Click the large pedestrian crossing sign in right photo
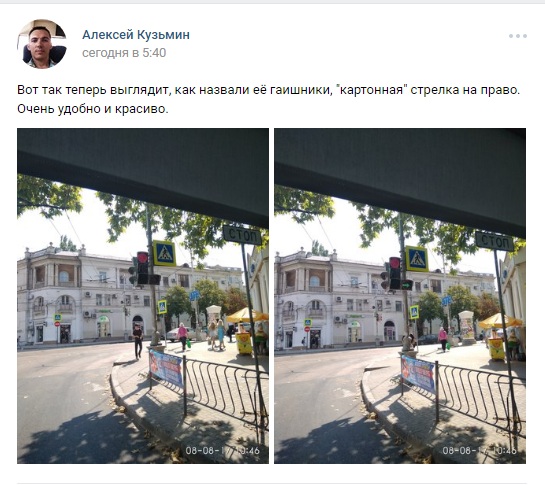 (x=417, y=259)
